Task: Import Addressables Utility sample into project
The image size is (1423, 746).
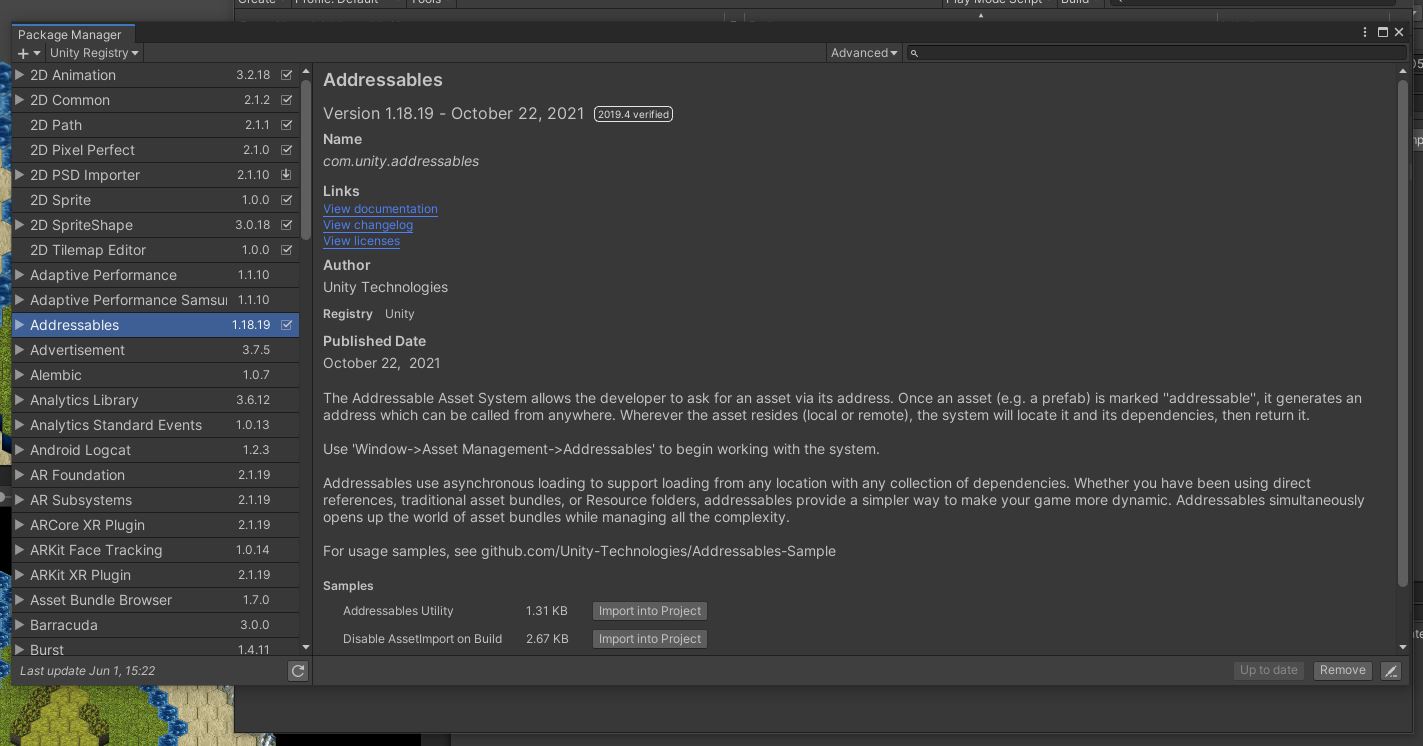Action: pyautogui.click(x=650, y=611)
